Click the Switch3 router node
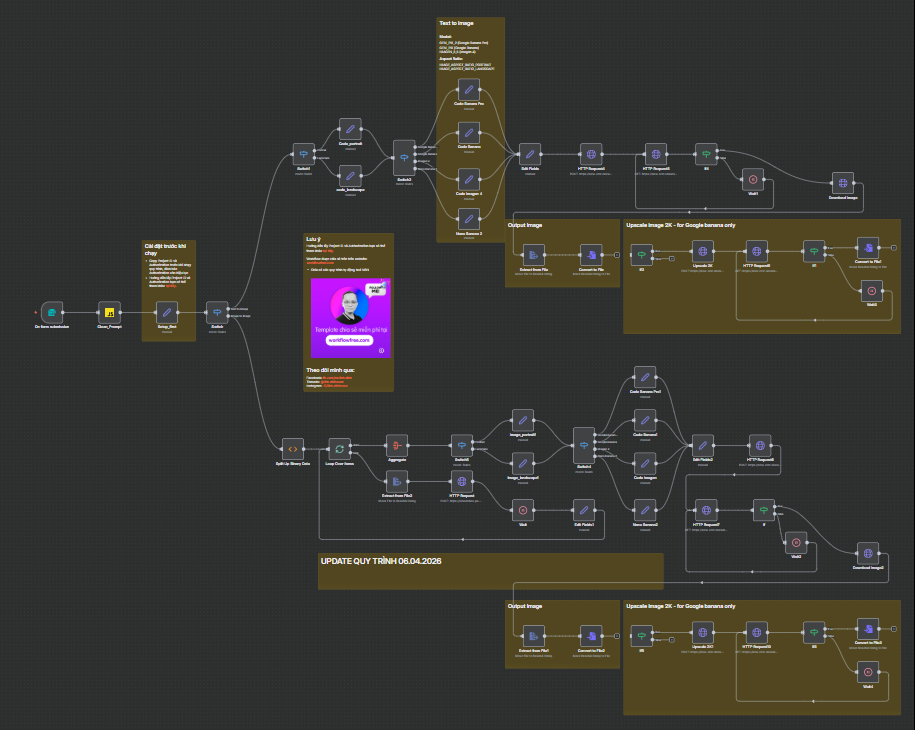Screen dimensions: 915x730 click(x=404, y=153)
